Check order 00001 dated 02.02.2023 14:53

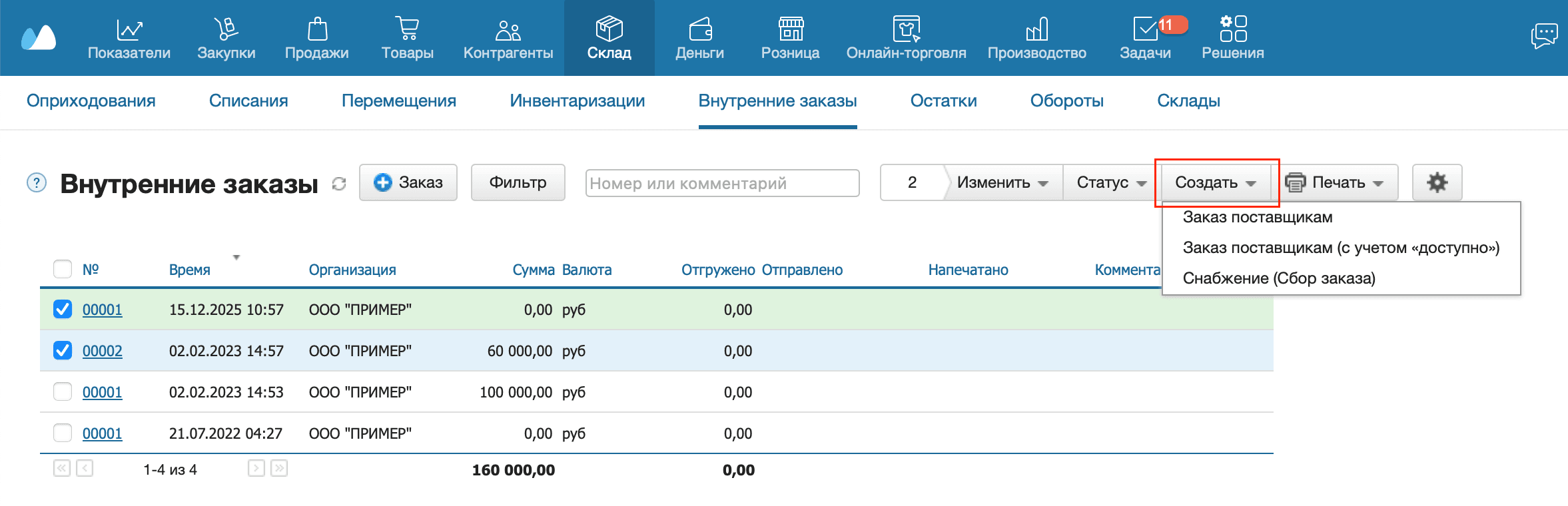pyautogui.click(x=63, y=391)
